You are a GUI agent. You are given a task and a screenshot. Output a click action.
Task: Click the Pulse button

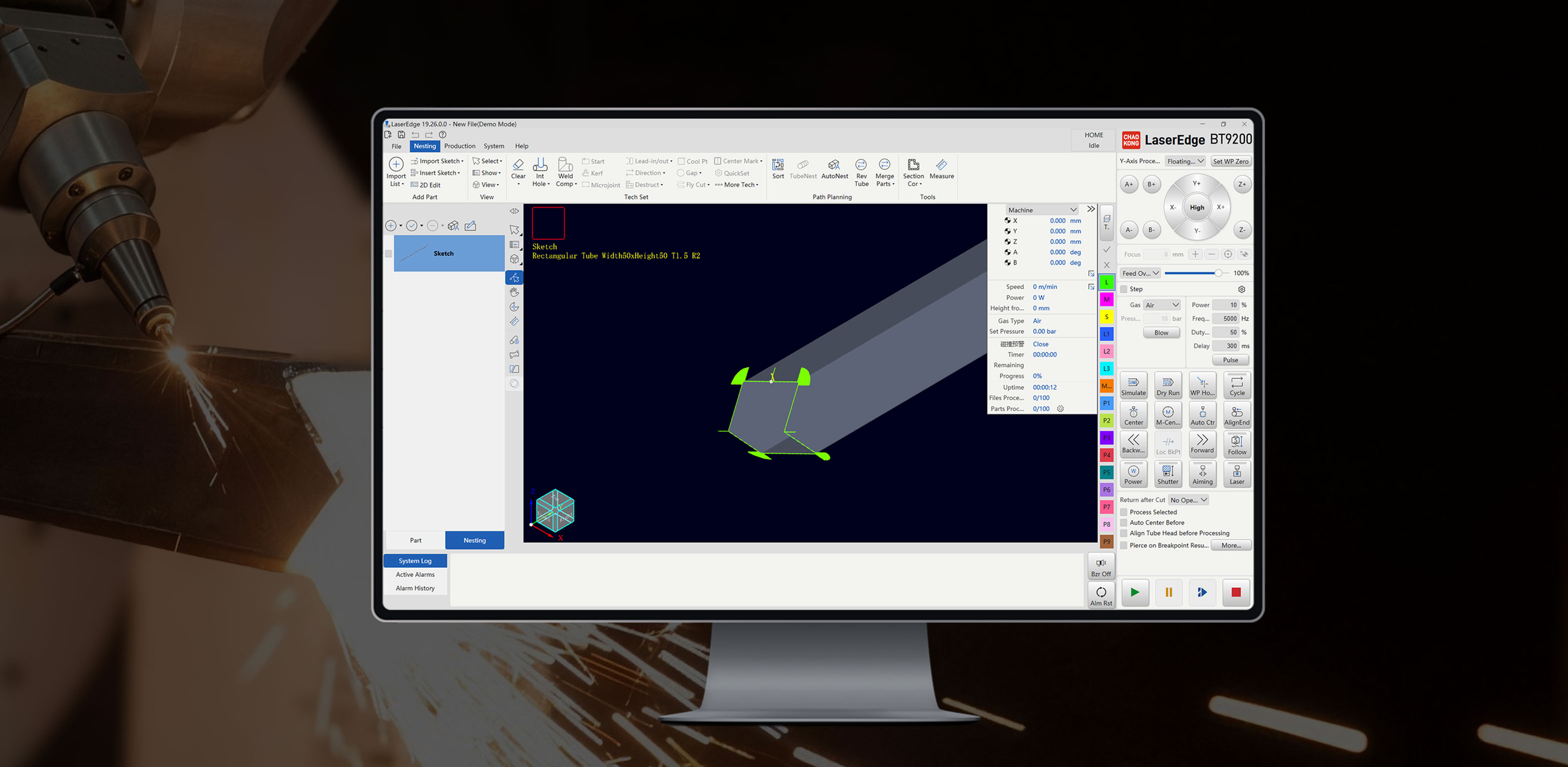pyautogui.click(x=1230, y=360)
